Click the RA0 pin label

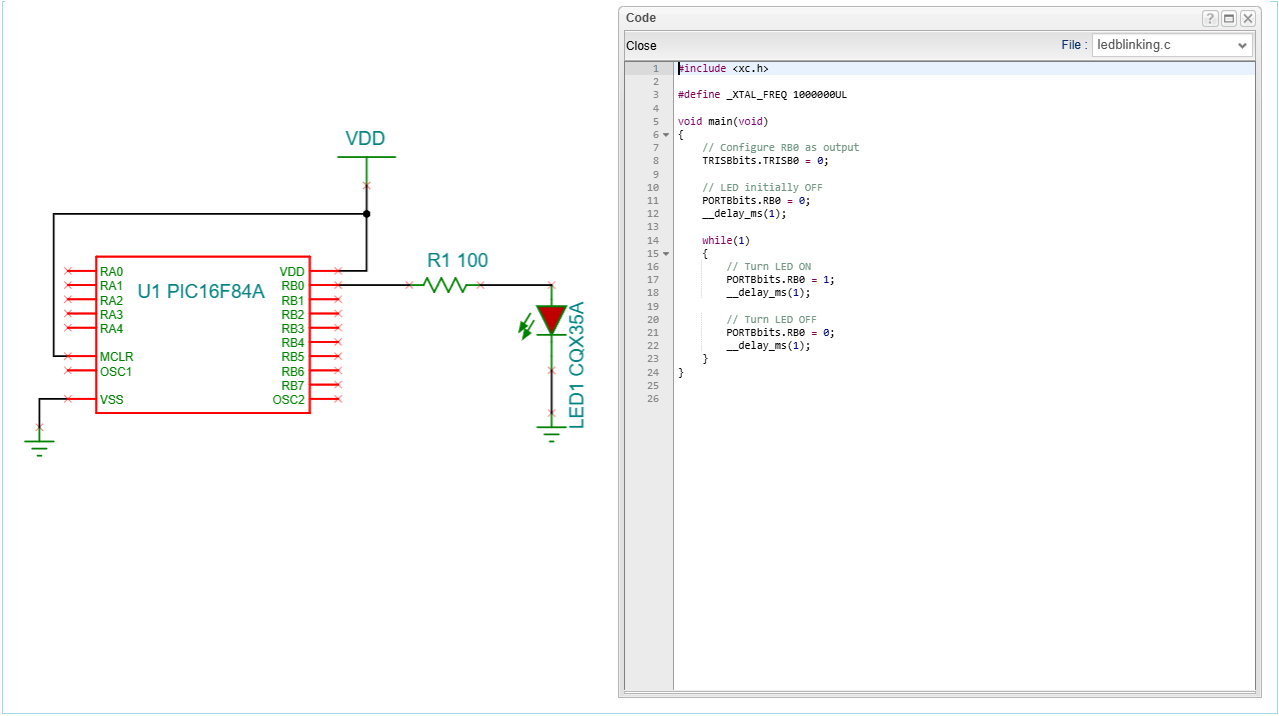[111, 272]
